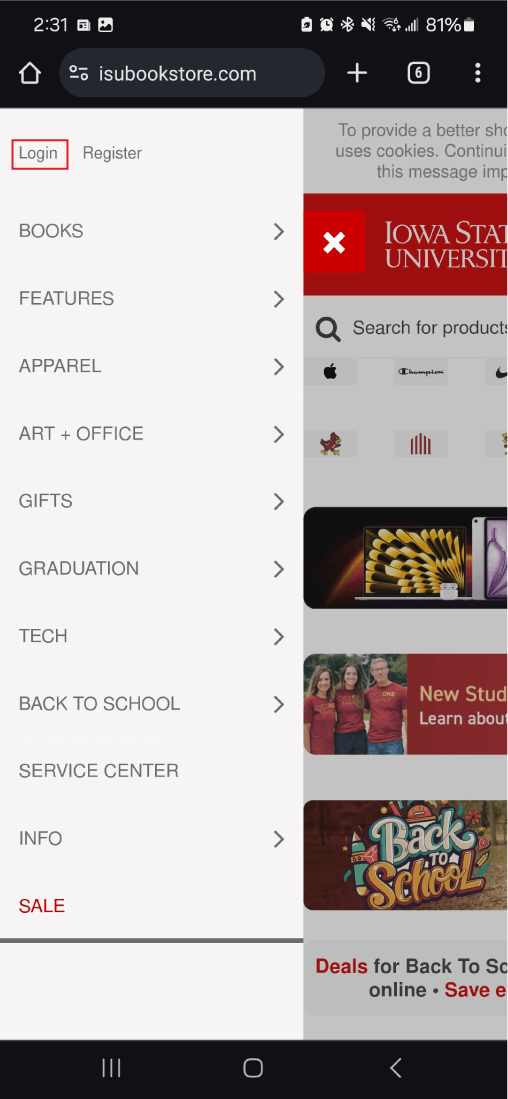508x1099 pixels.
Task: Click the Login link
Action: (39, 153)
